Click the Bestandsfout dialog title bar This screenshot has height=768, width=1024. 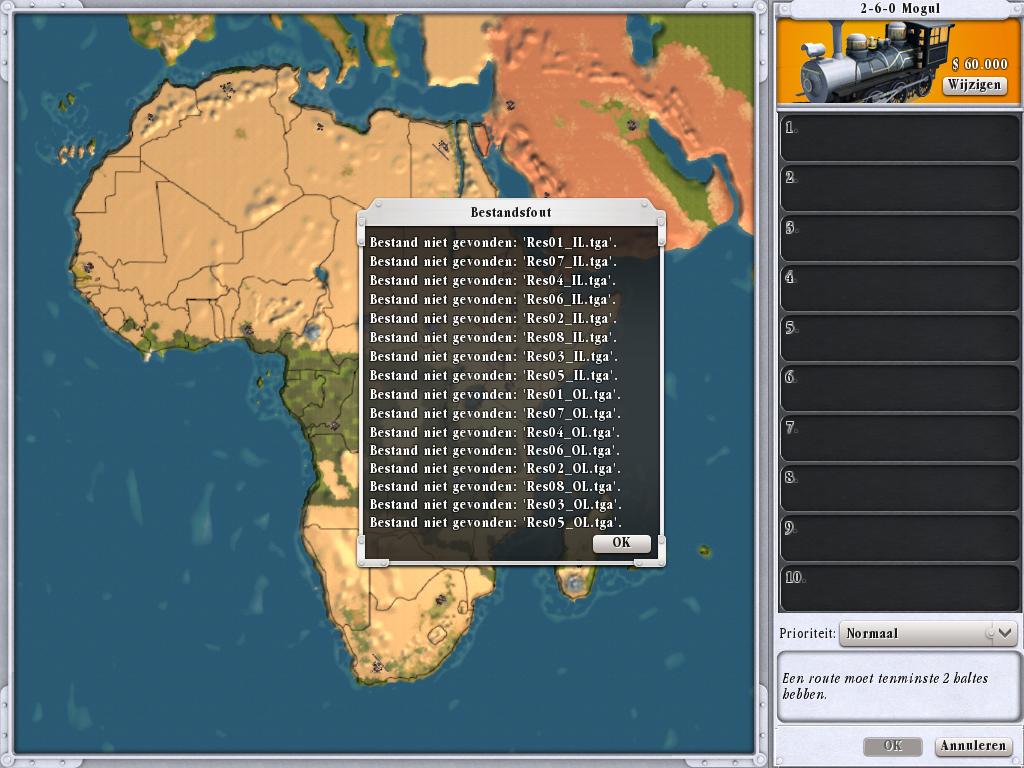tap(511, 212)
